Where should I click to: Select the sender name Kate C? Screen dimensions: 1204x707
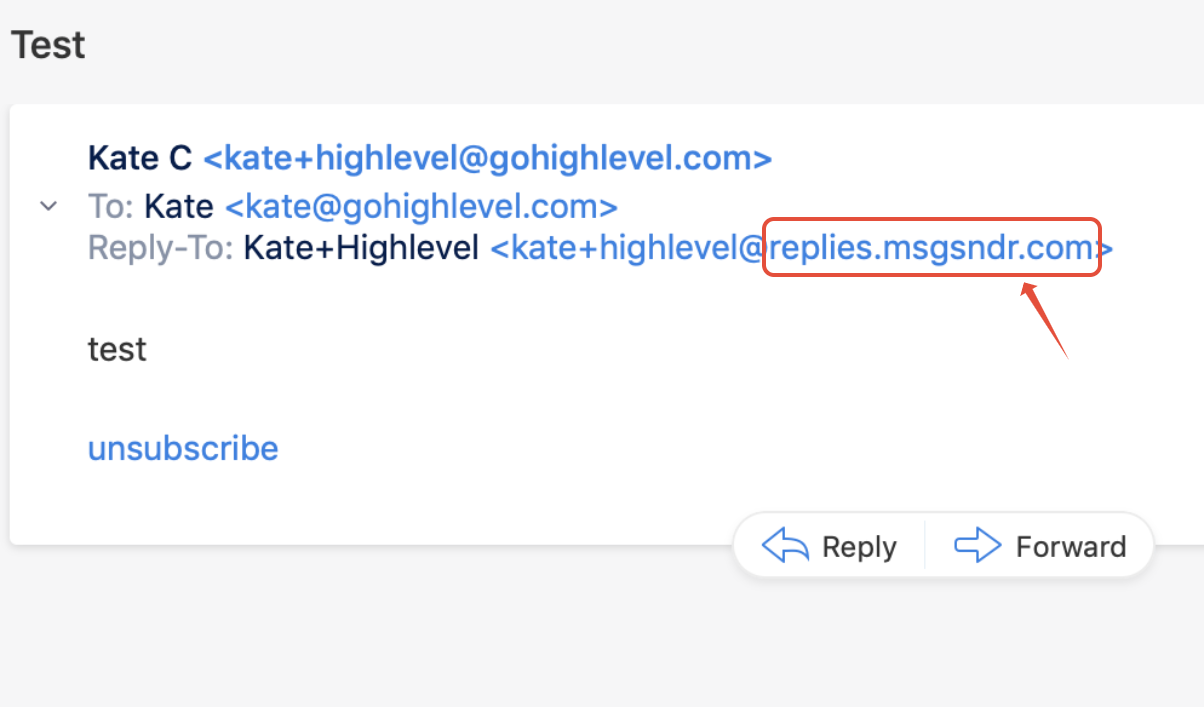[x=140, y=158]
